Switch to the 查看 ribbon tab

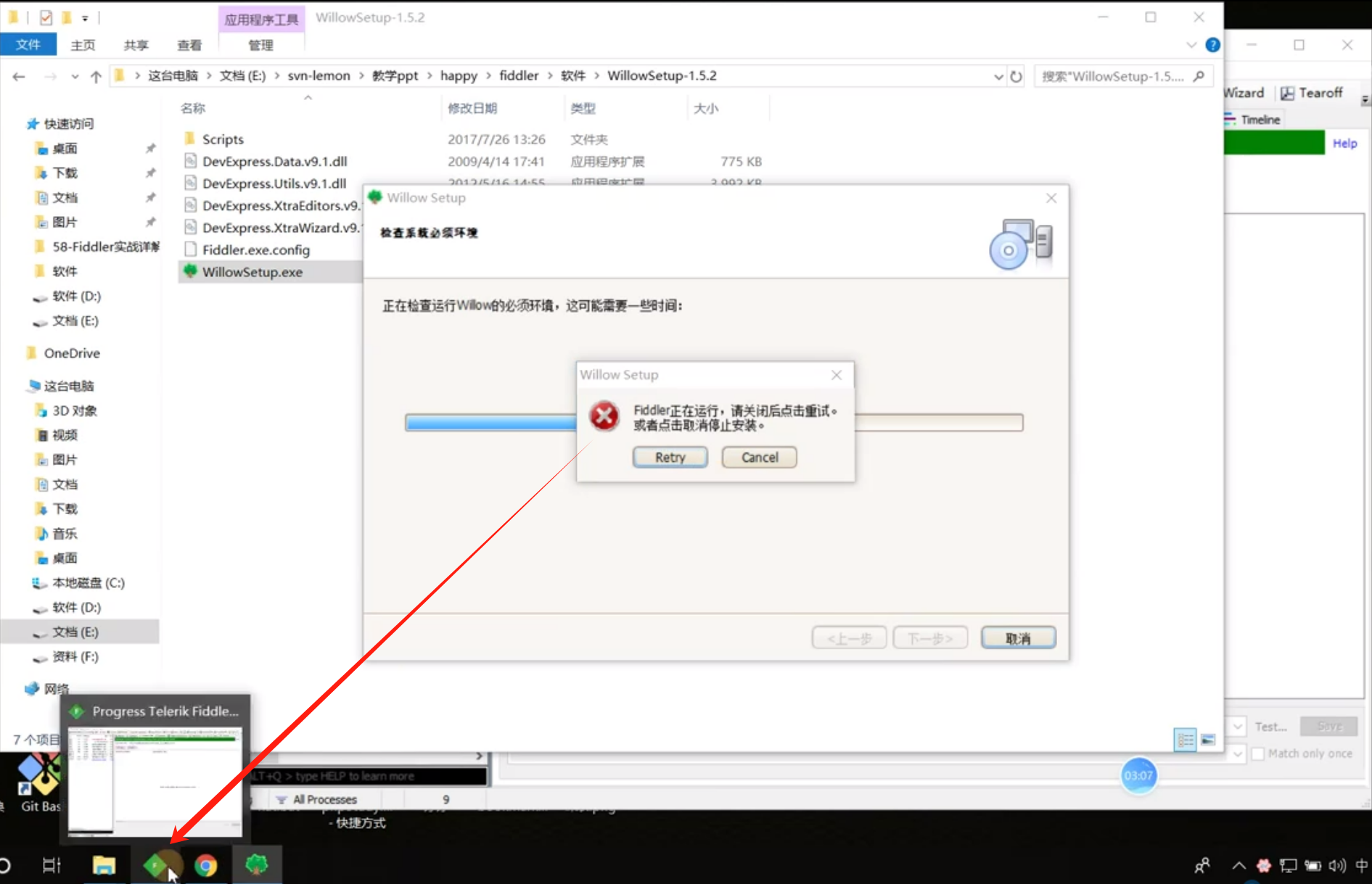189,45
